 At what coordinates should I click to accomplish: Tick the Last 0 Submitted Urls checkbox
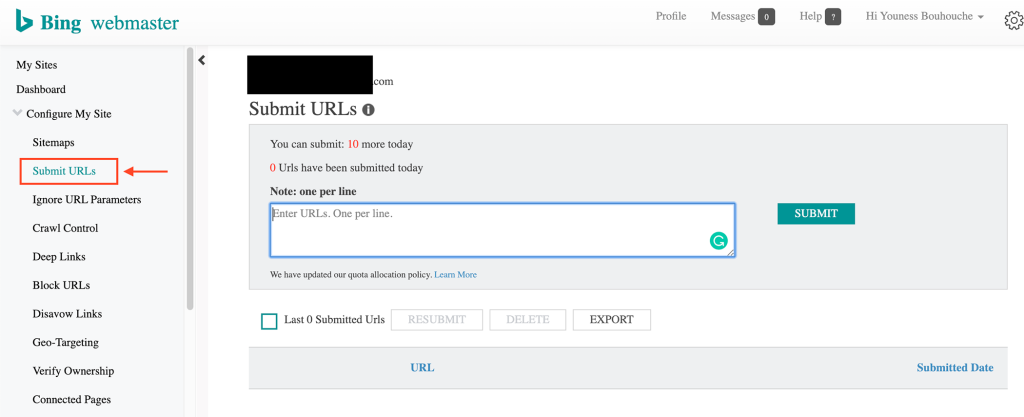pyautogui.click(x=269, y=321)
